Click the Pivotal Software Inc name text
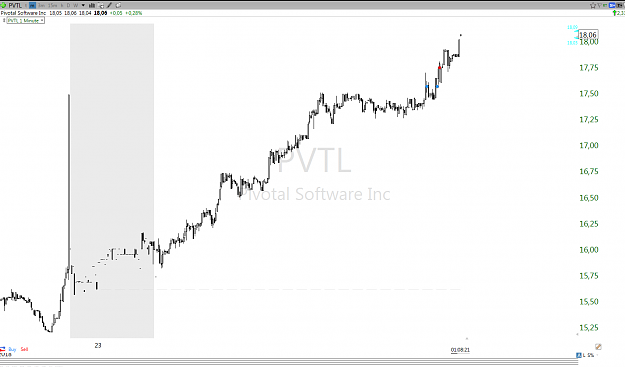The height and width of the screenshot is (367, 625). point(23,13)
